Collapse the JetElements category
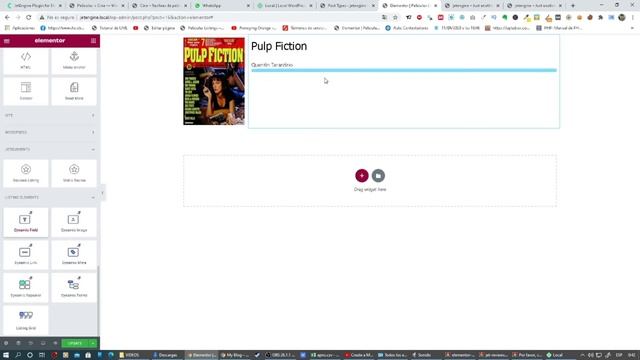Screen dimensions: 640x360 (x=50, y=149)
